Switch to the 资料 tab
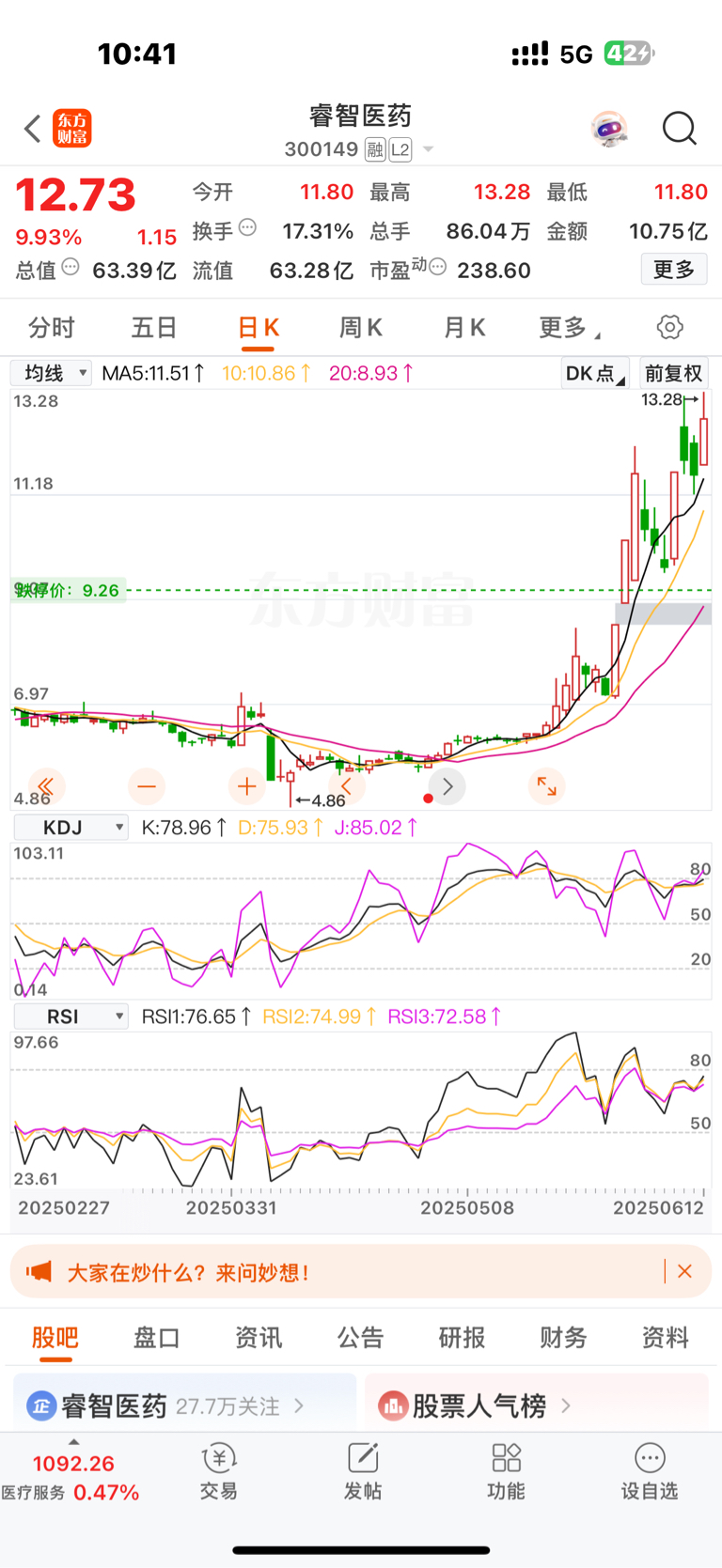 tap(665, 1338)
